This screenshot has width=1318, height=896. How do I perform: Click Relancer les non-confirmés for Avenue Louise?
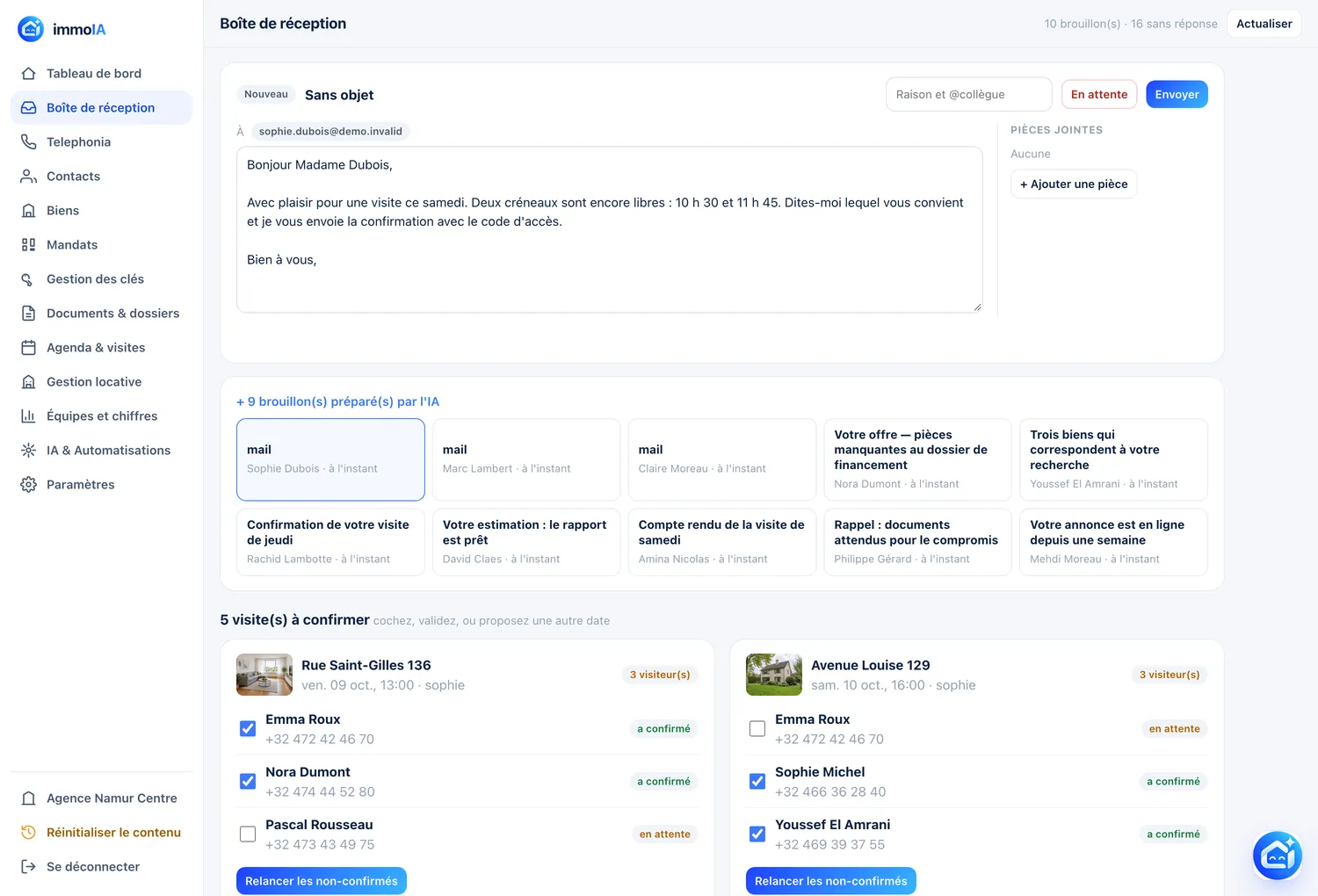click(x=831, y=881)
